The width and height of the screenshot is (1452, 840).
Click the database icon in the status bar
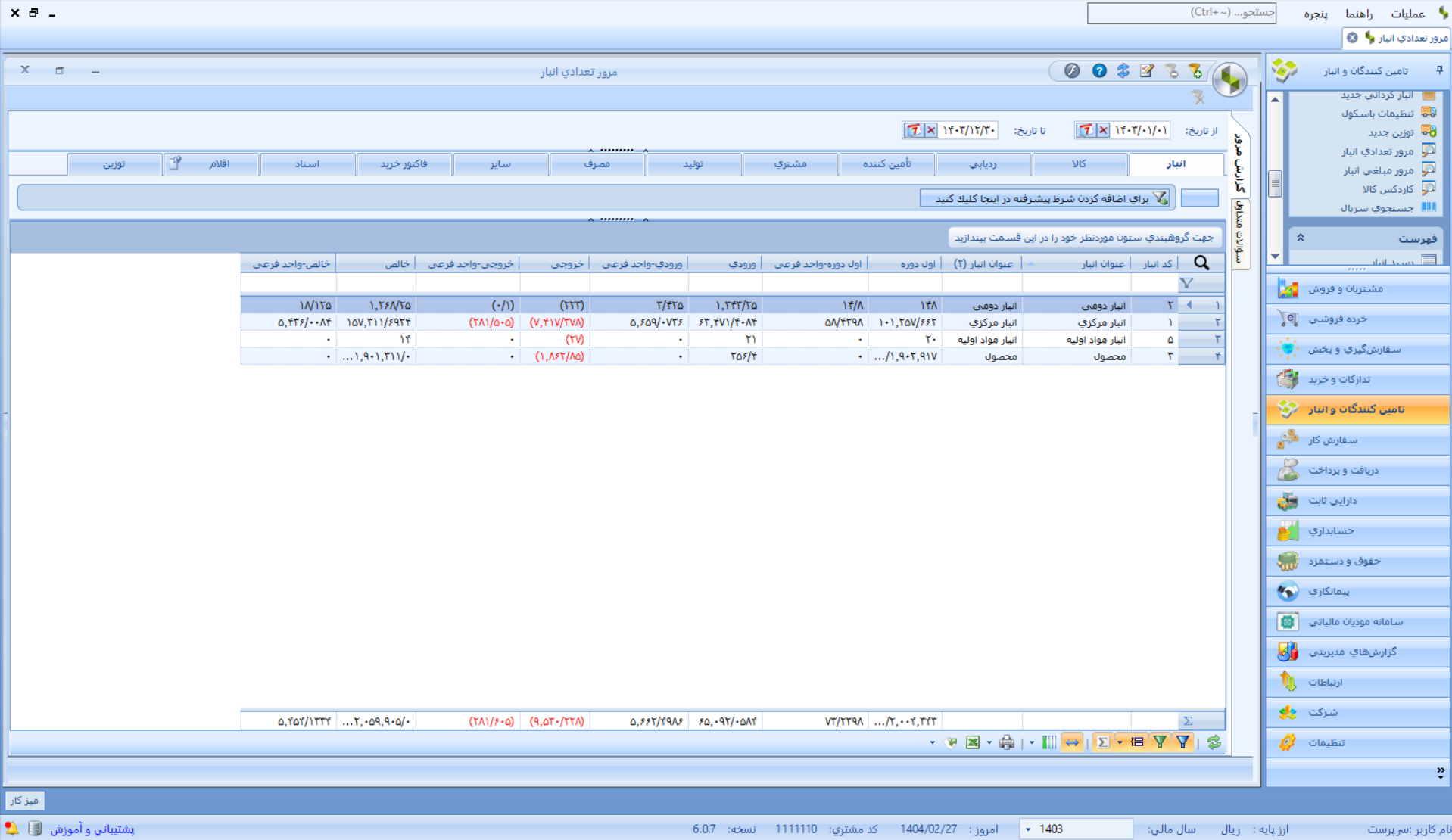[34, 829]
